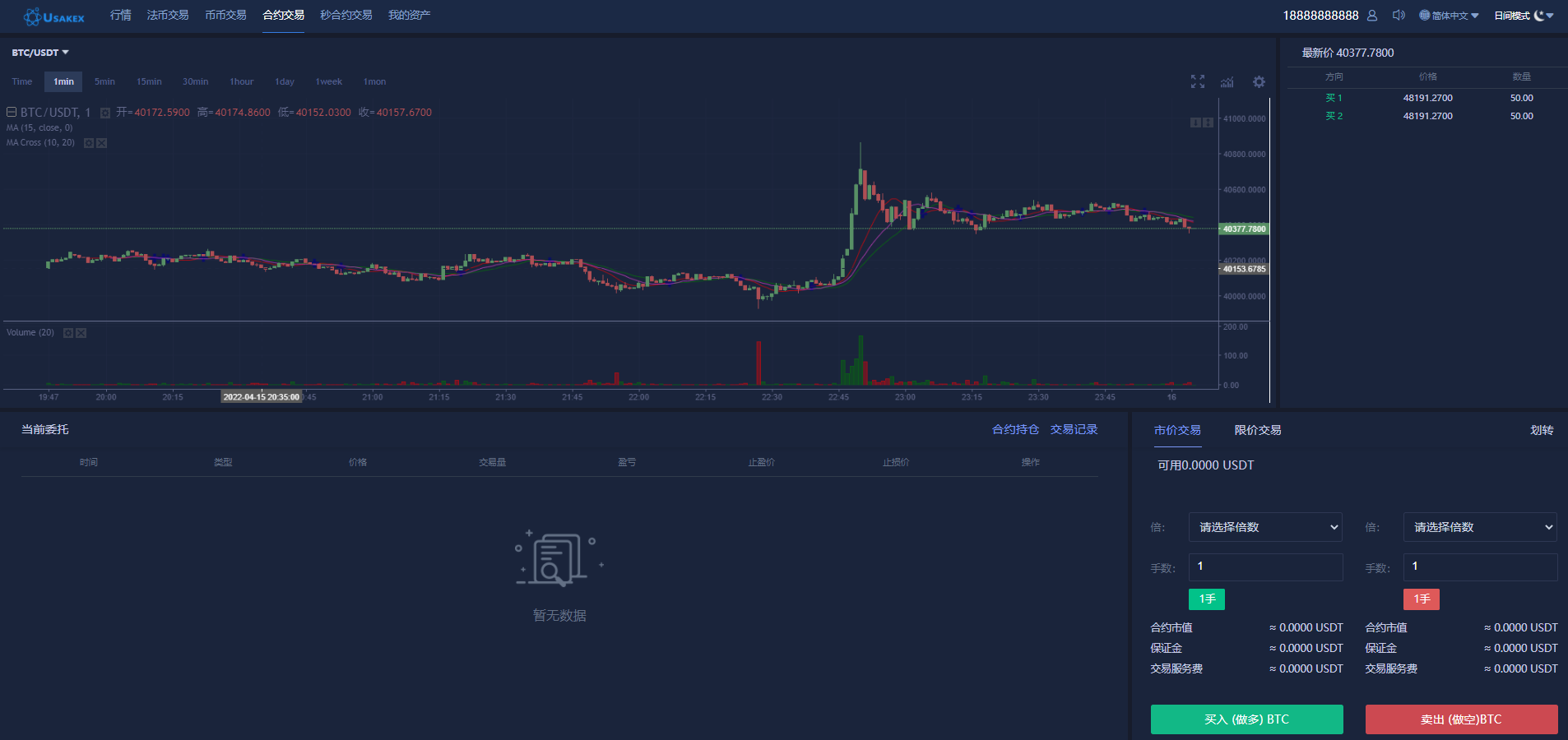Click the 手数 quantity input field
The height and width of the screenshot is (740, 1568).
1264,567
